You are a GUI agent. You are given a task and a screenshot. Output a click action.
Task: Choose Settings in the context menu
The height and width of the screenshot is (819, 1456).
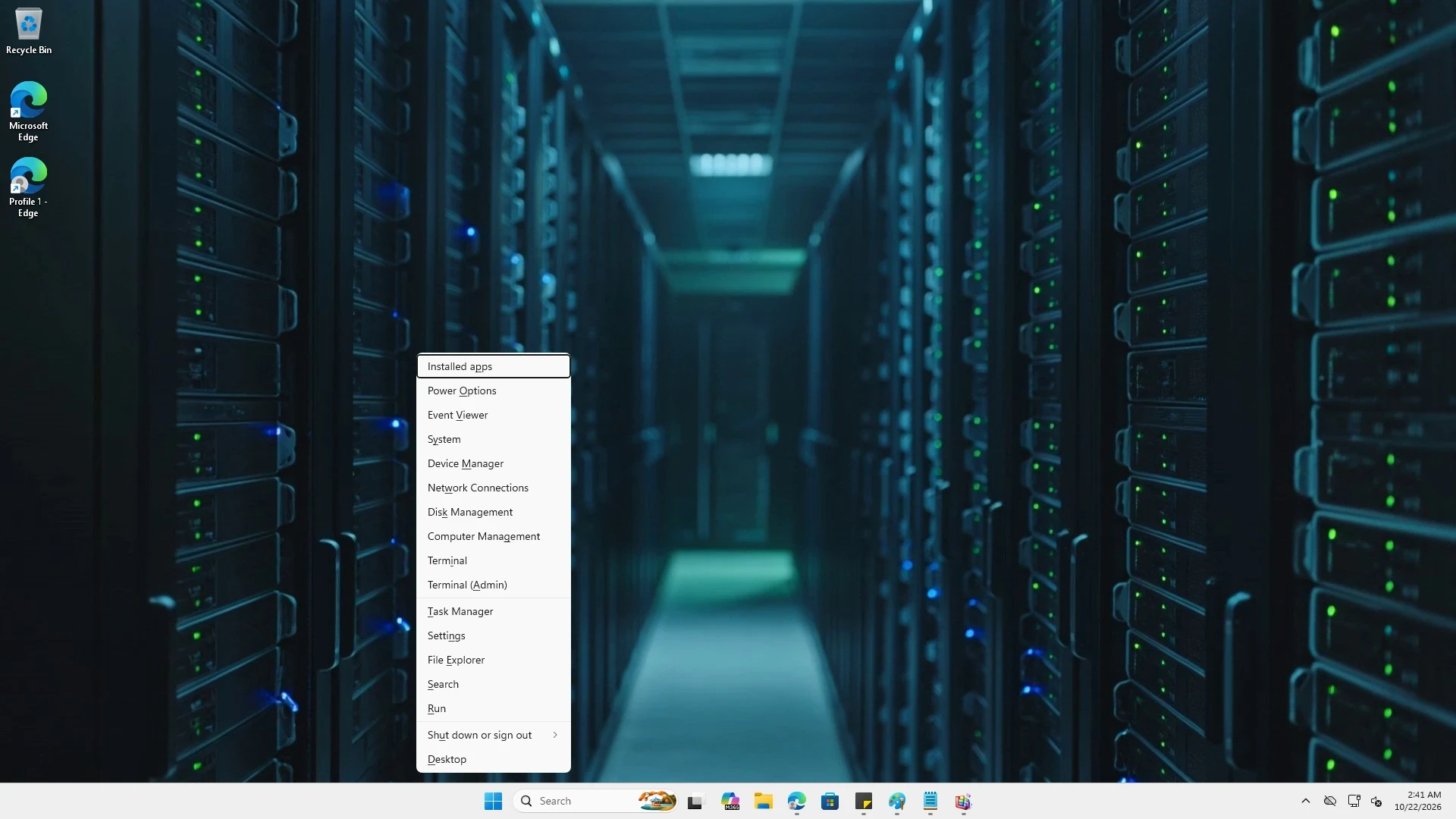(494, 635)
